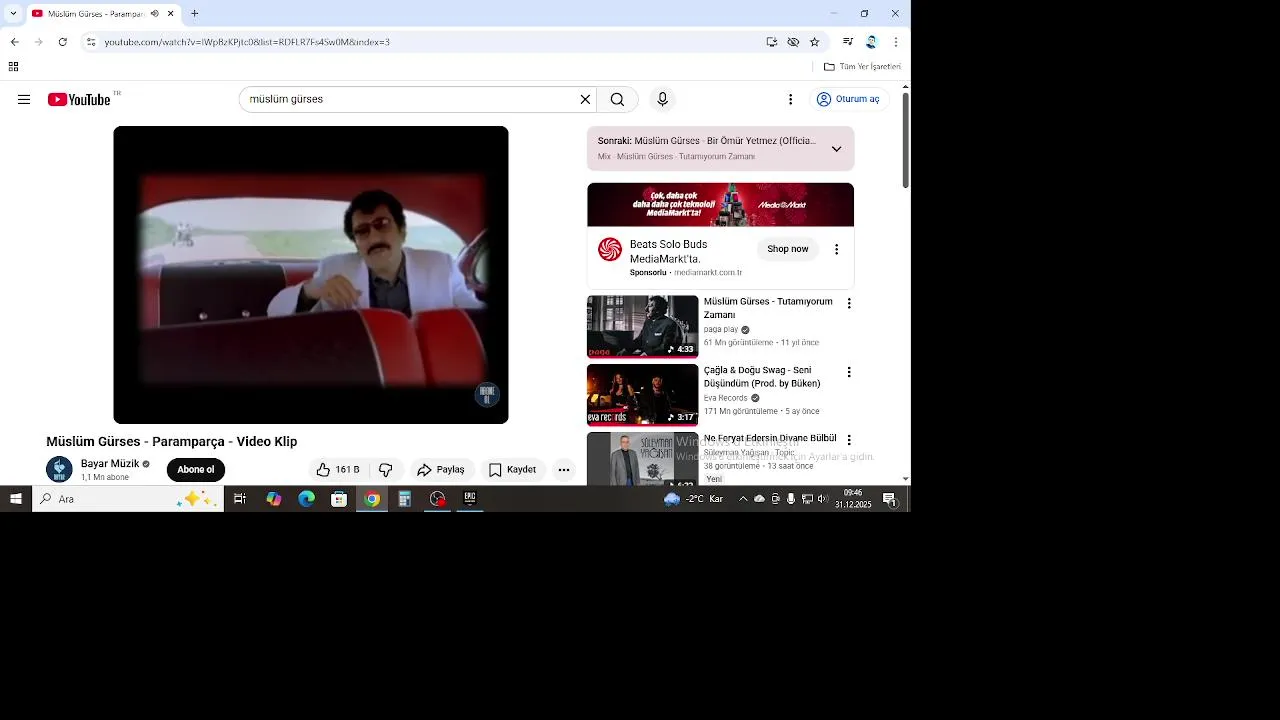
Task: Launch Copilot from the taskbar
Action: click(x=273, y=499)
